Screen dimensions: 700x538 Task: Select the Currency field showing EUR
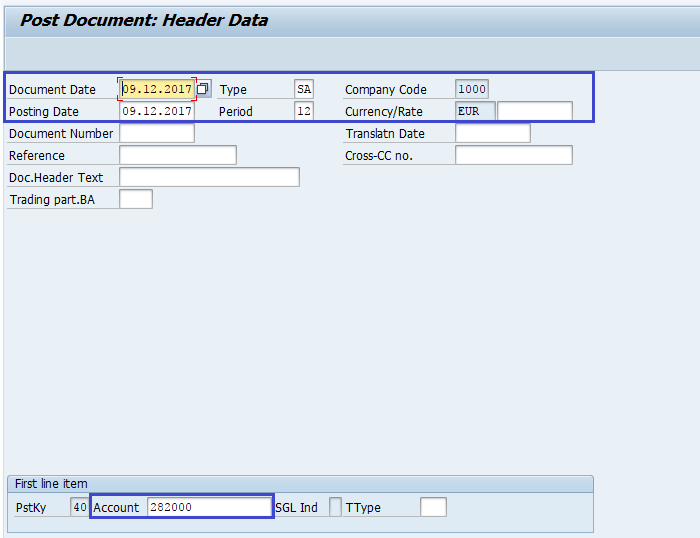tap(475, 111)
